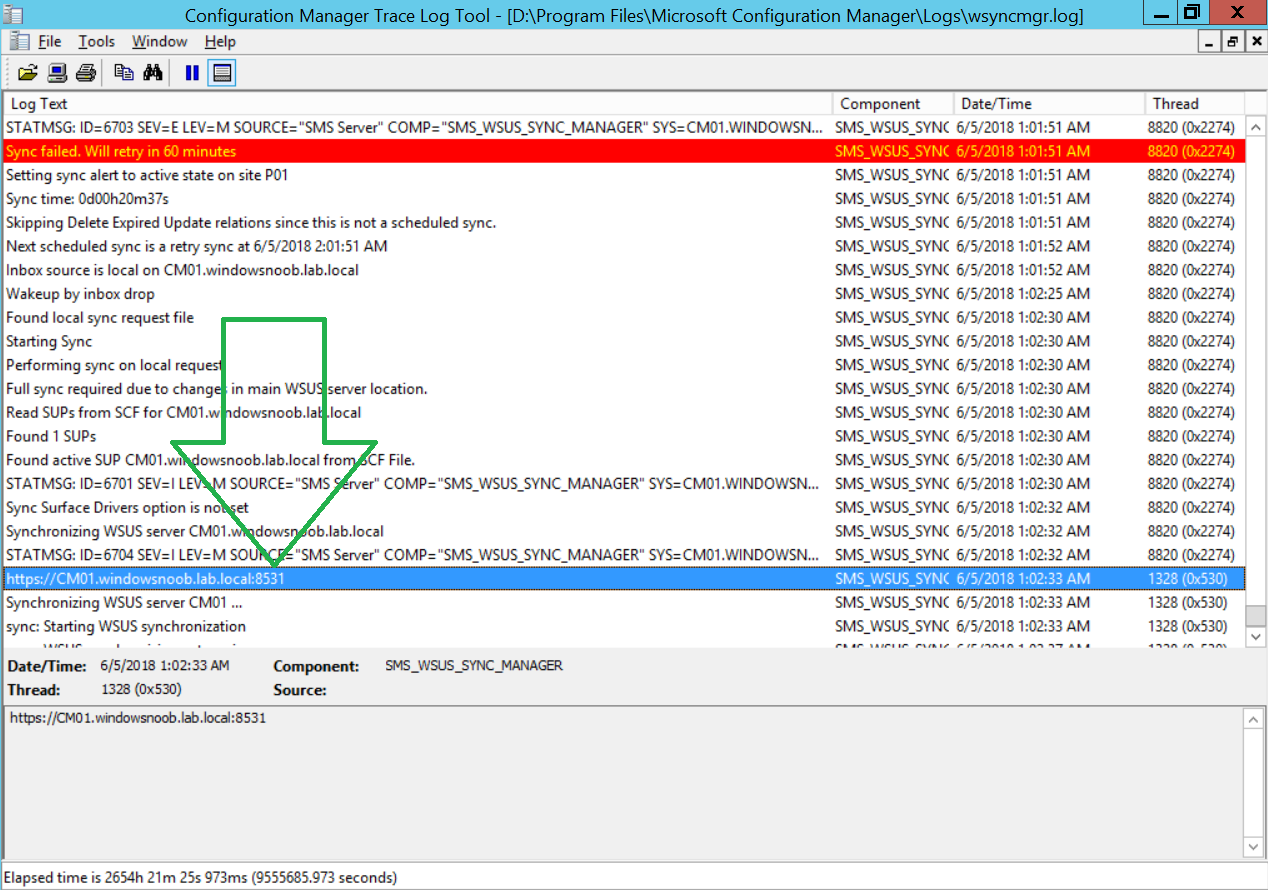Click the log list vertical scrollbar thumb
Viewport: 1268px width, 890px height.
coord(1256,615)
